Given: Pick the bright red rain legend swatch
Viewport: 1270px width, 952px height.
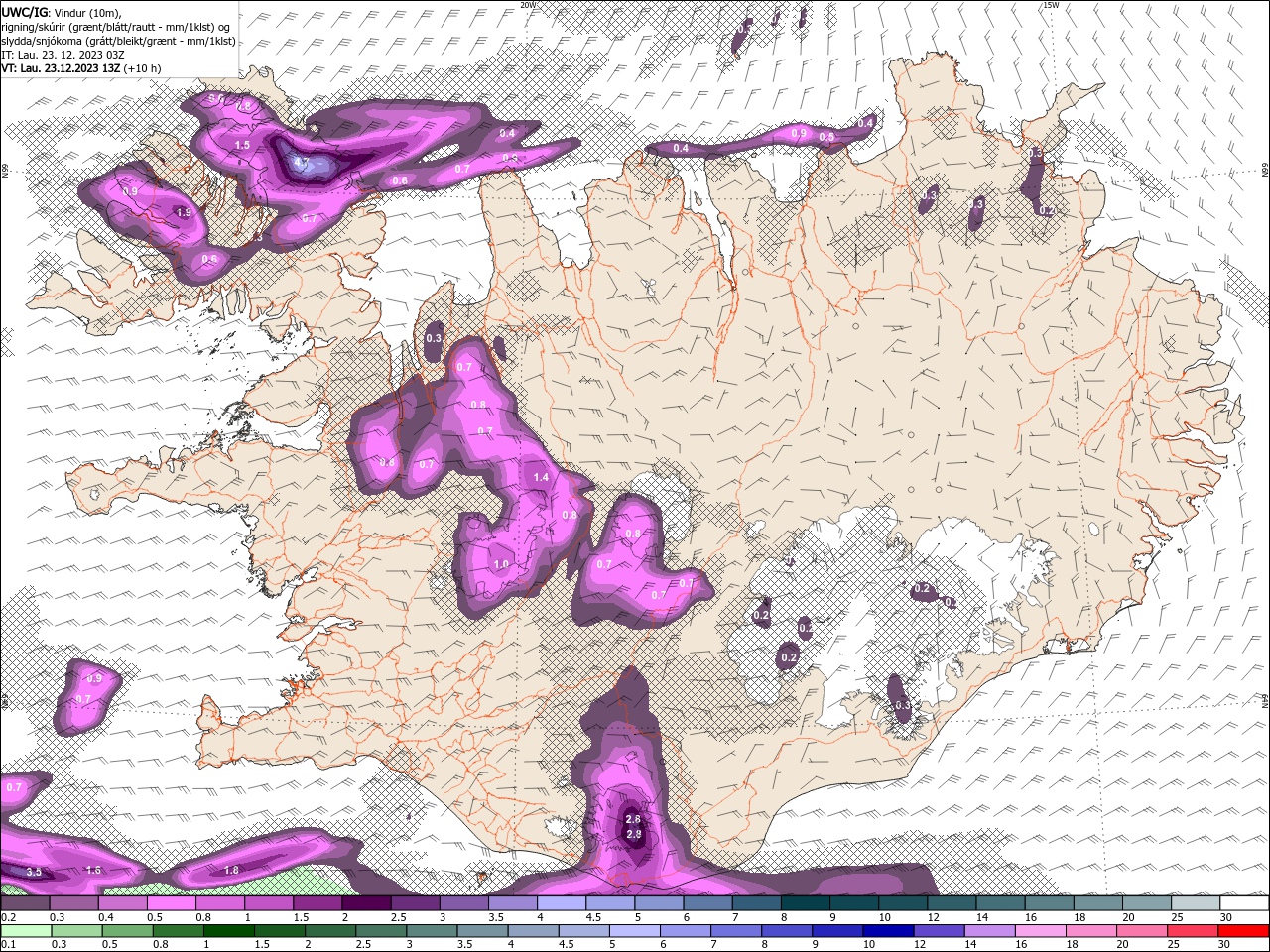Looking at the screenshot, I should [x=1244, y=930].
